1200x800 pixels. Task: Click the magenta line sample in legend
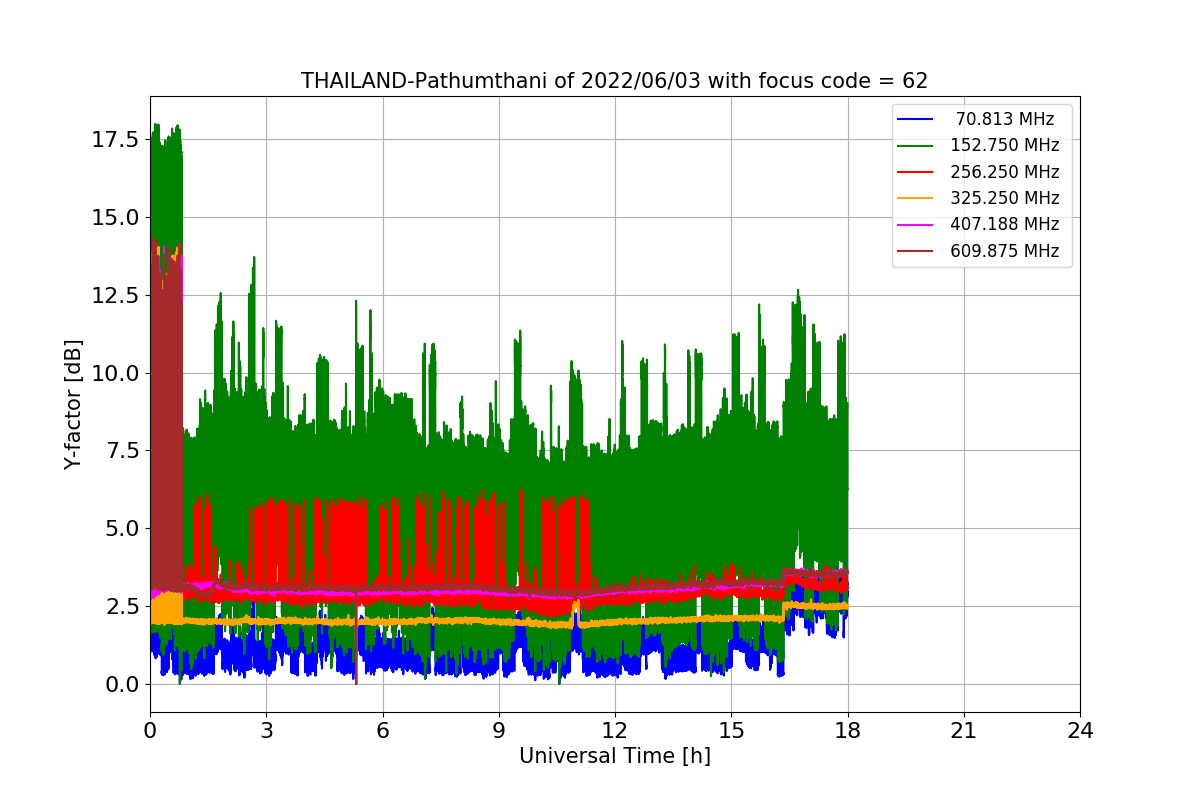coord(916,225)
